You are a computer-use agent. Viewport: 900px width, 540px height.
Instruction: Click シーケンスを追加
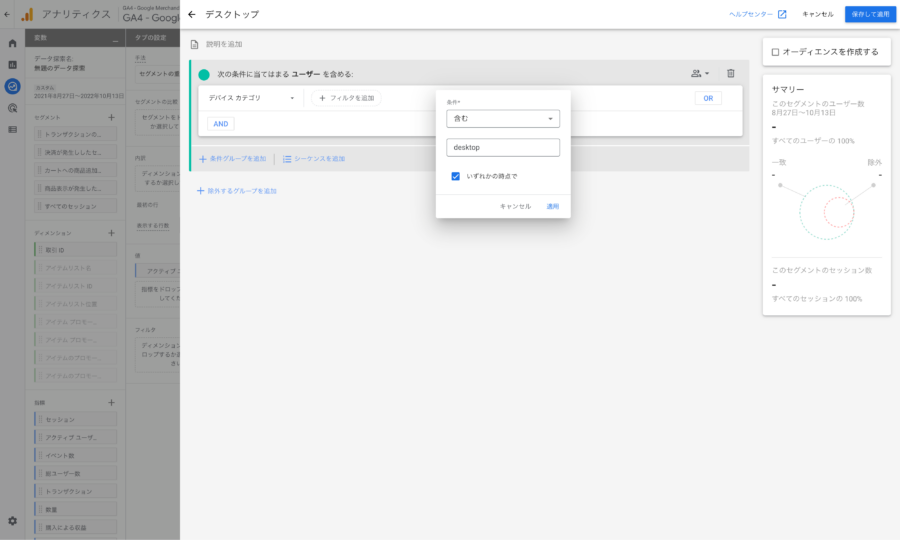coord(313,159)
